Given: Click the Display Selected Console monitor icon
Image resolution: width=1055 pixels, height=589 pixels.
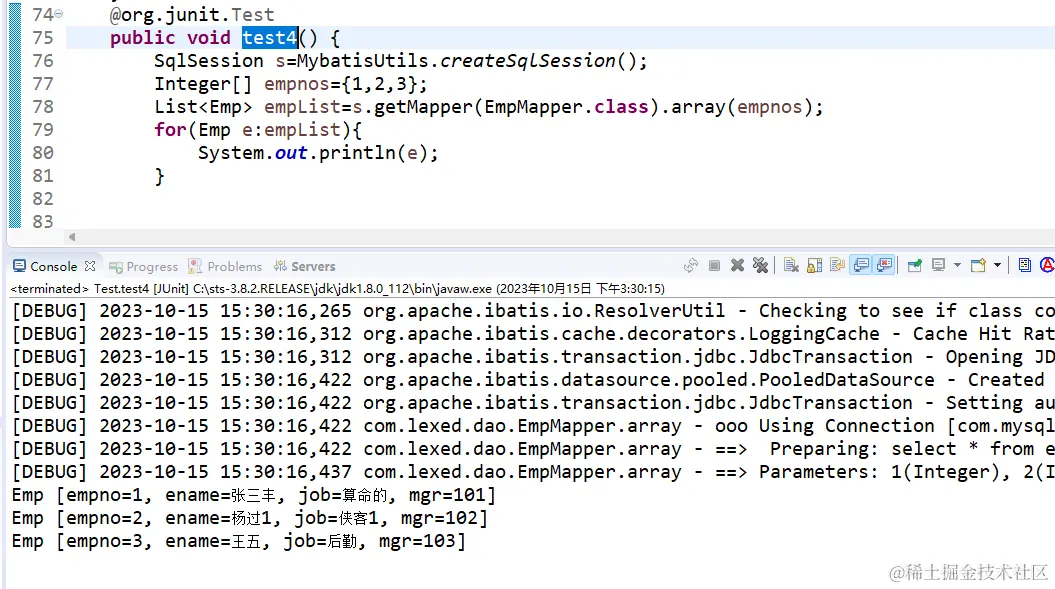Looking at the screenshot, I should click(x=939, y=266).
